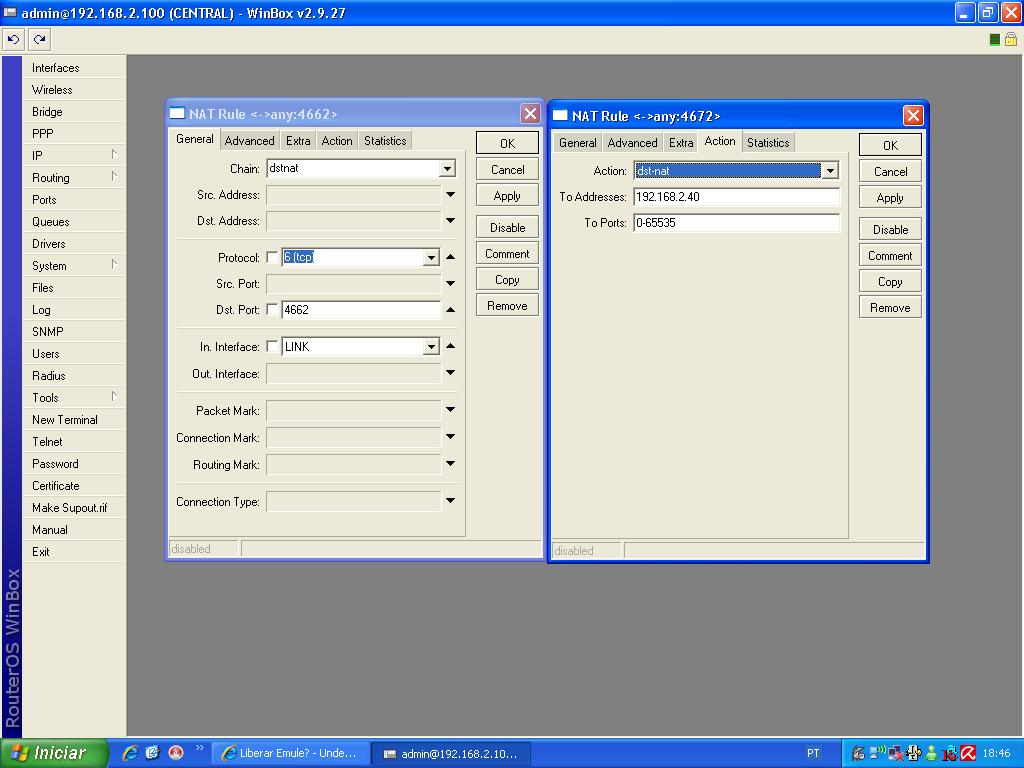Switch to General tab in 4672 rule
1024x768 pixels.
tap(577, 142)
